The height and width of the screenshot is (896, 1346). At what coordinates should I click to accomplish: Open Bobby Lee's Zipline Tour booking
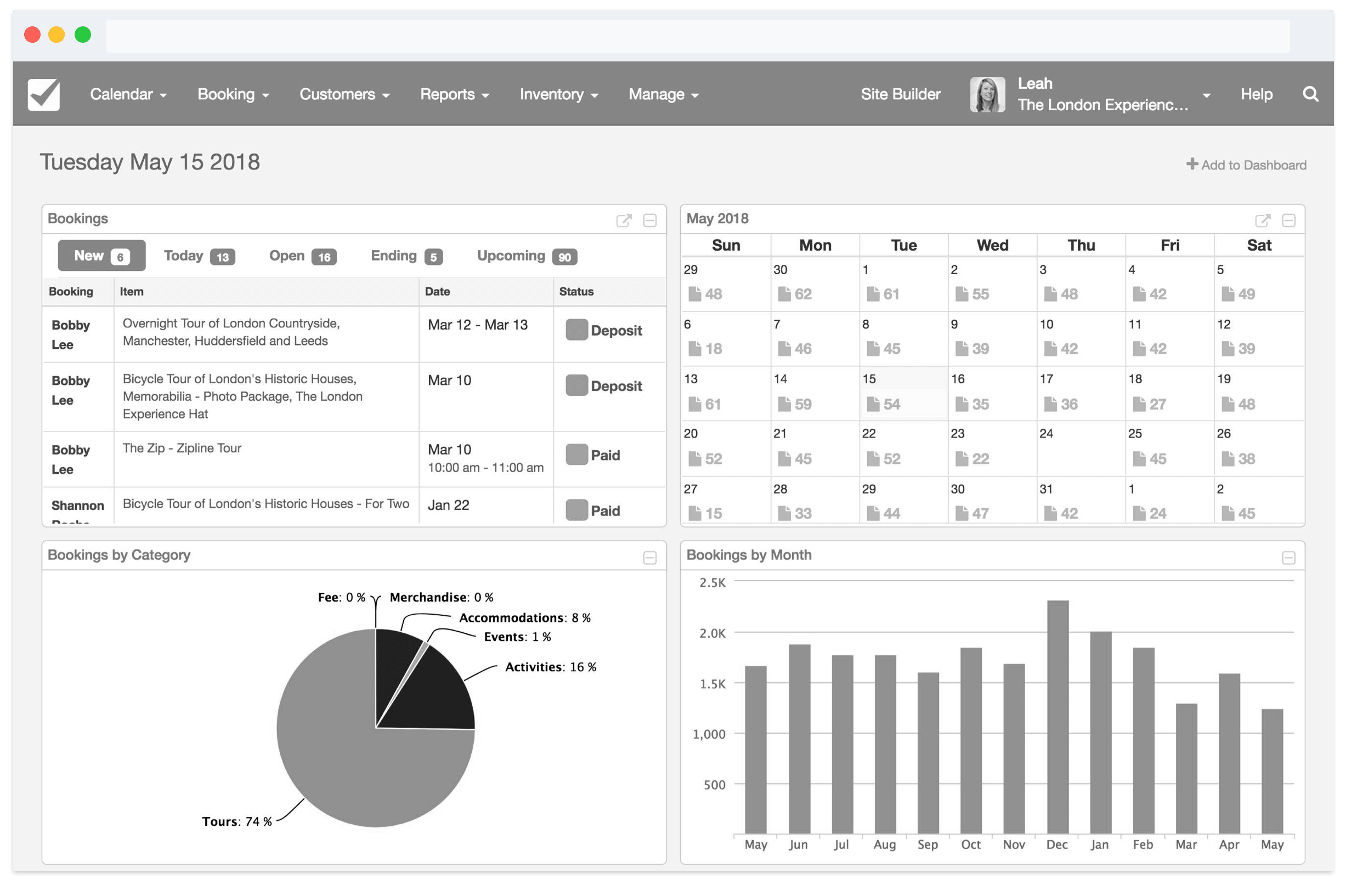click(70, 460)
